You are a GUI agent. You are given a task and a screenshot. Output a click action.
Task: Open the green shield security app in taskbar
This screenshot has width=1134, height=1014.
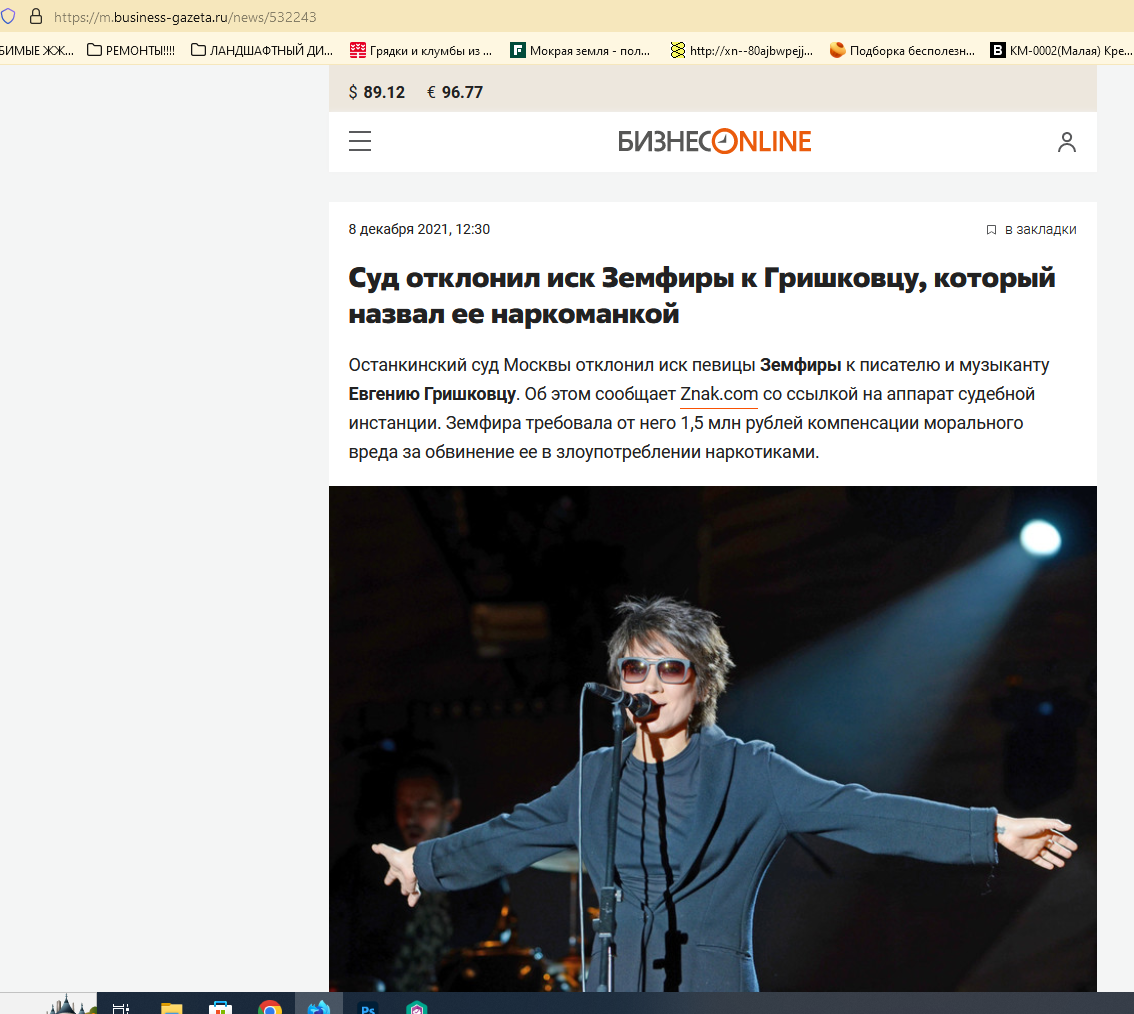[417, 1006]
